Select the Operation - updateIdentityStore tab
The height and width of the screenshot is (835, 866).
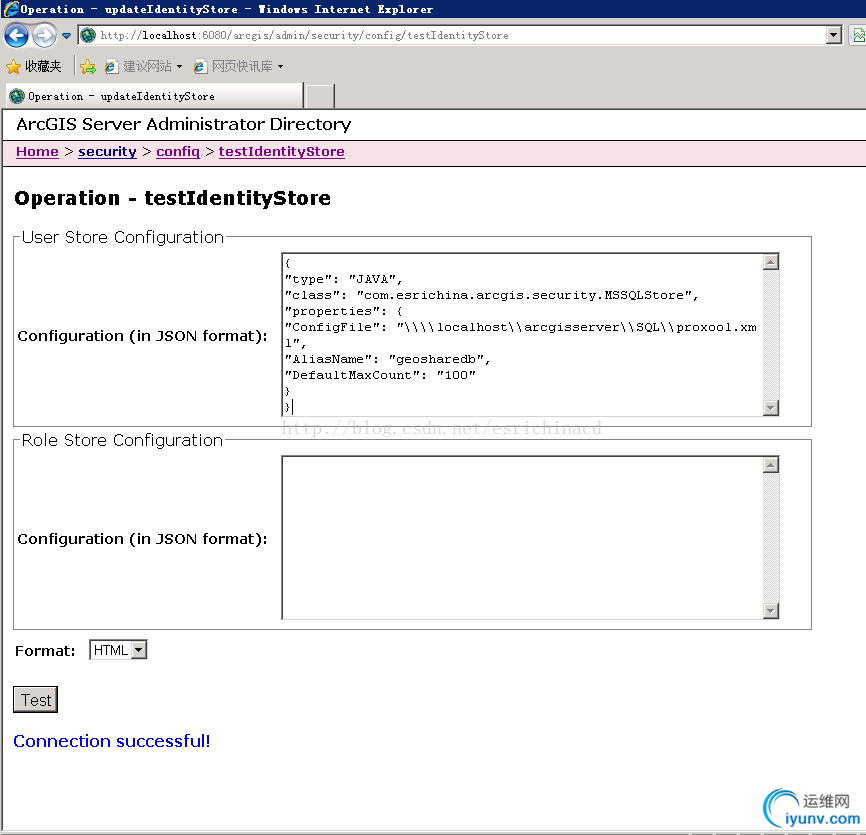tap(154, 96)
